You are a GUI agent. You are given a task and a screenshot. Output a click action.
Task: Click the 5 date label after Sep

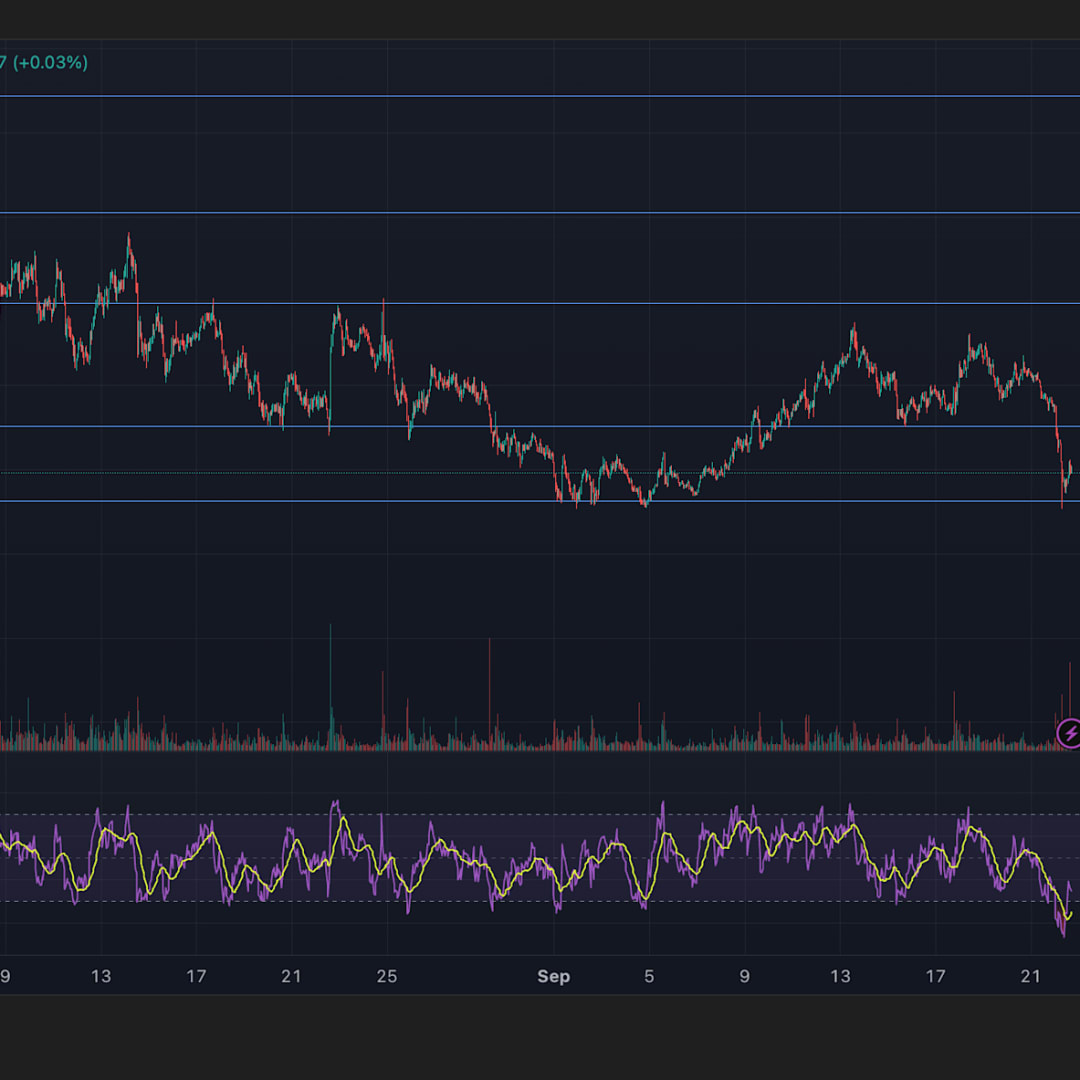coord(649,976)
